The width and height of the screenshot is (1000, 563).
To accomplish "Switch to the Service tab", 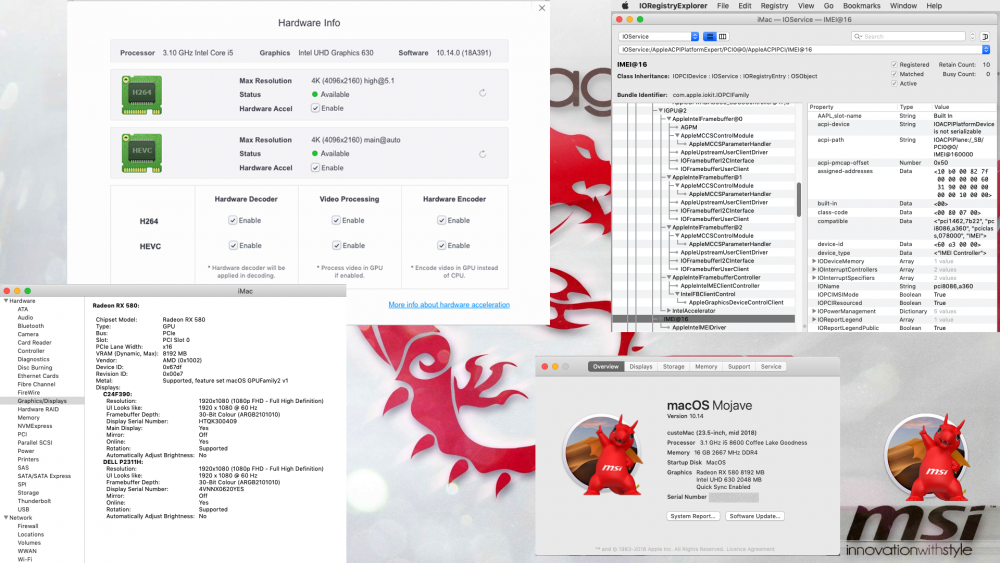I will coord(770,367).
